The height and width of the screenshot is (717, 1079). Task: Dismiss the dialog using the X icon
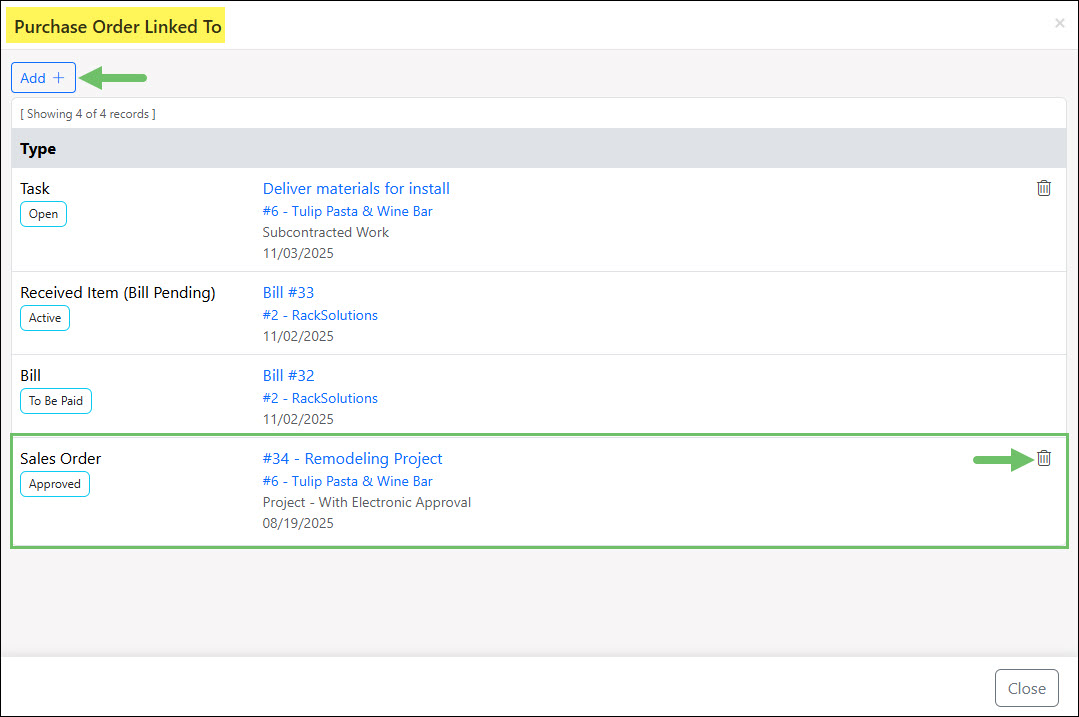tap(1059, 22)
